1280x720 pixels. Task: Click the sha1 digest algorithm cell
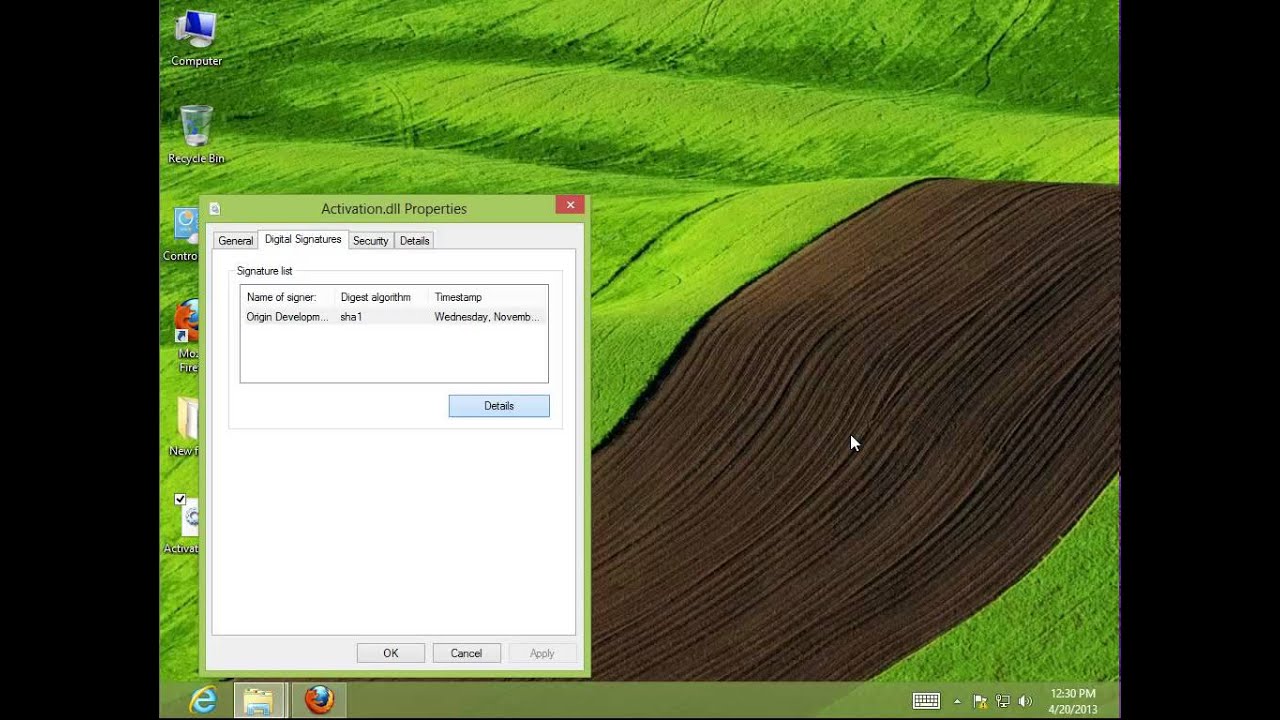pyautogui.click(x=351, y=317)
